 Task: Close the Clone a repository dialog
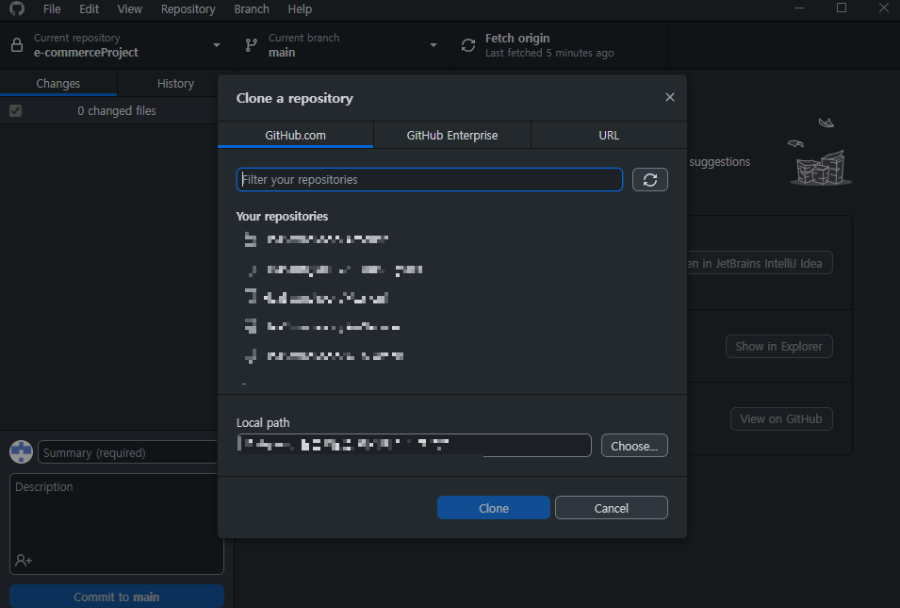[x=669, y=97]
